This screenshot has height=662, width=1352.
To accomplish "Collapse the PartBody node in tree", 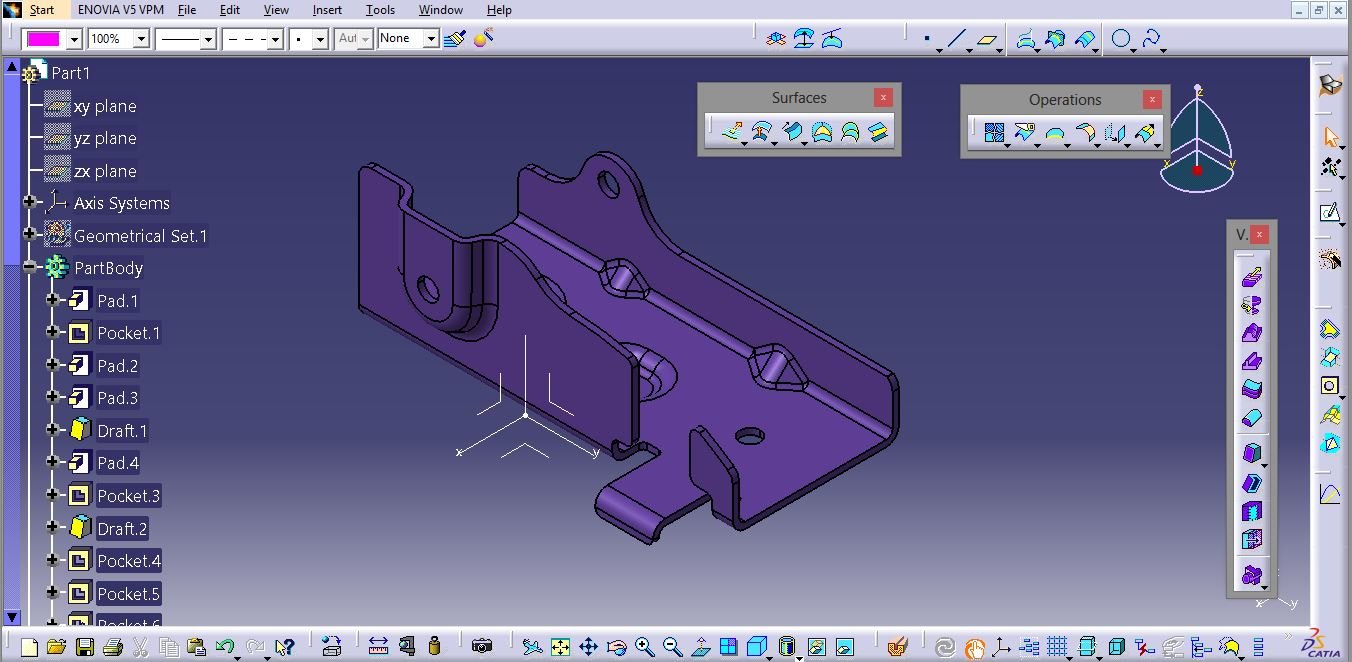I will [x=30, y=267].
